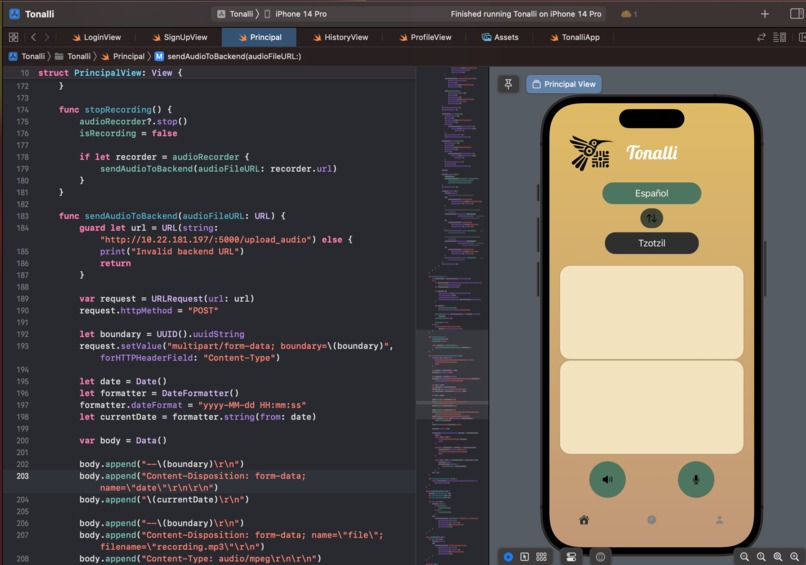Click the upper translation text box
The height and width of the screenshot is (565, 806).
point(651,312)
